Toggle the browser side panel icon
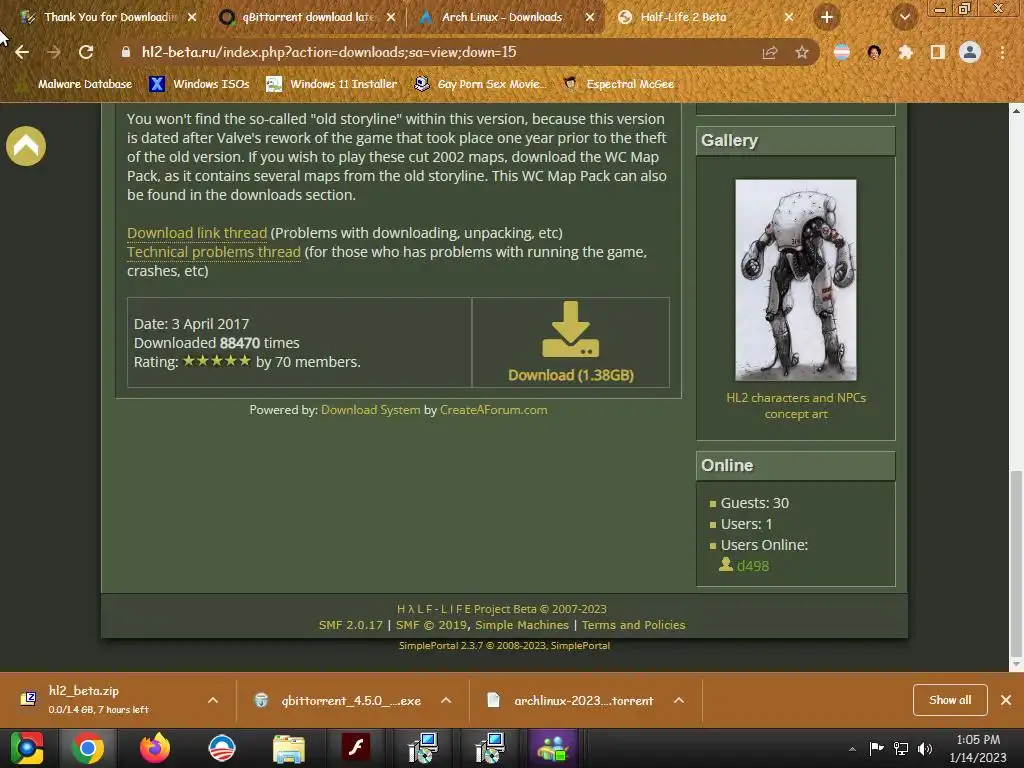The width and height of the screenshot is (1024, 768). [937, 52]
